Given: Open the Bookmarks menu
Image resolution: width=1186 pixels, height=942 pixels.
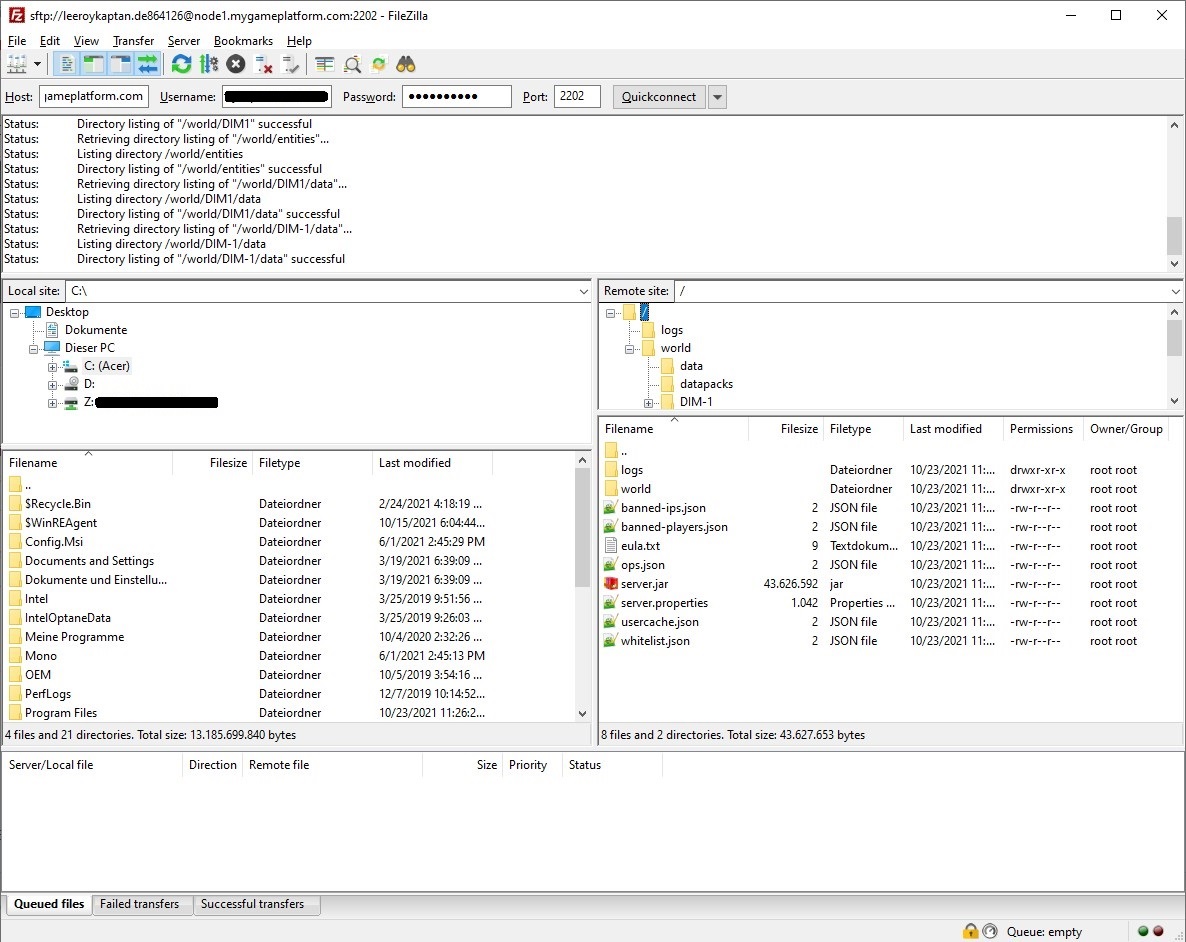Looking at the screenshot, I should tap(244, 41).
